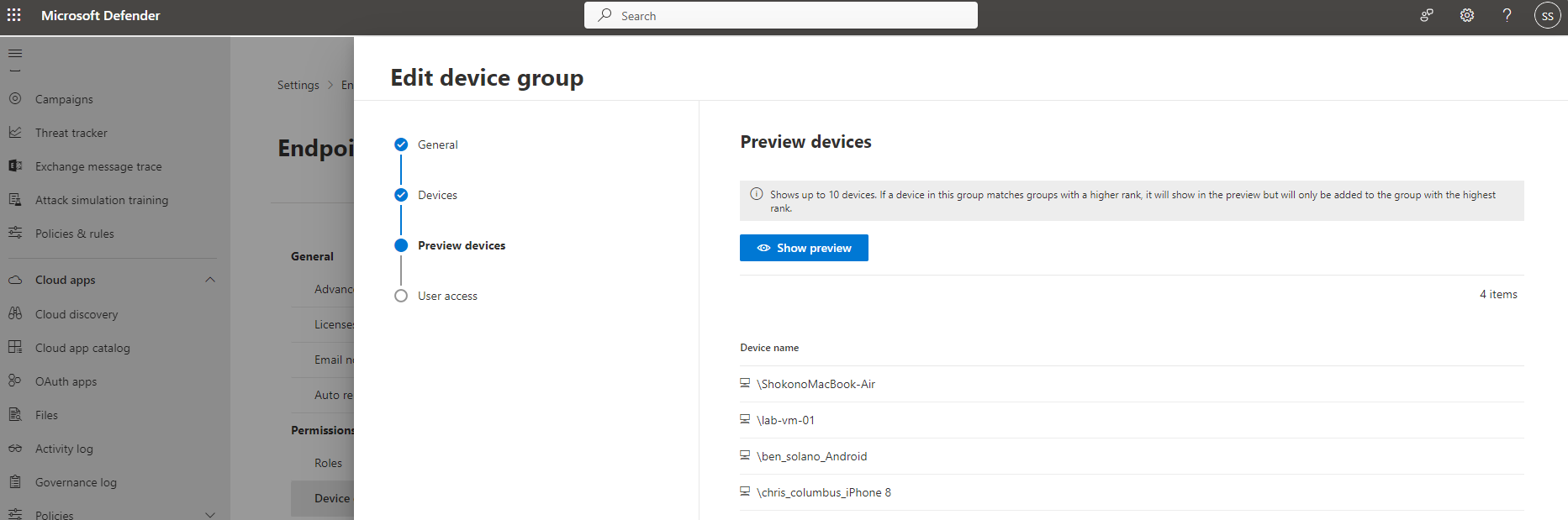The image size is (1568, 520).
Task: Open Threat tracker in the sidebar
Action: tap(71, 133)
